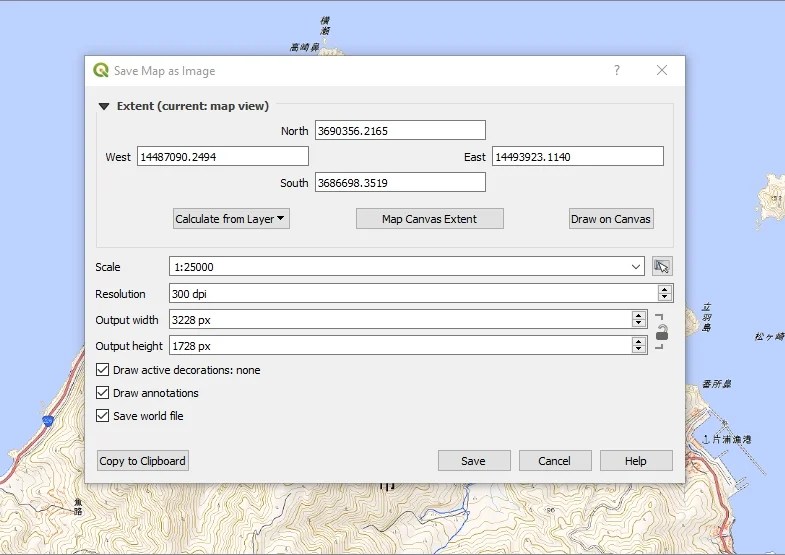Click the question mark help icon in title bar
The image size is (785, 555).
tap(617, 71)
